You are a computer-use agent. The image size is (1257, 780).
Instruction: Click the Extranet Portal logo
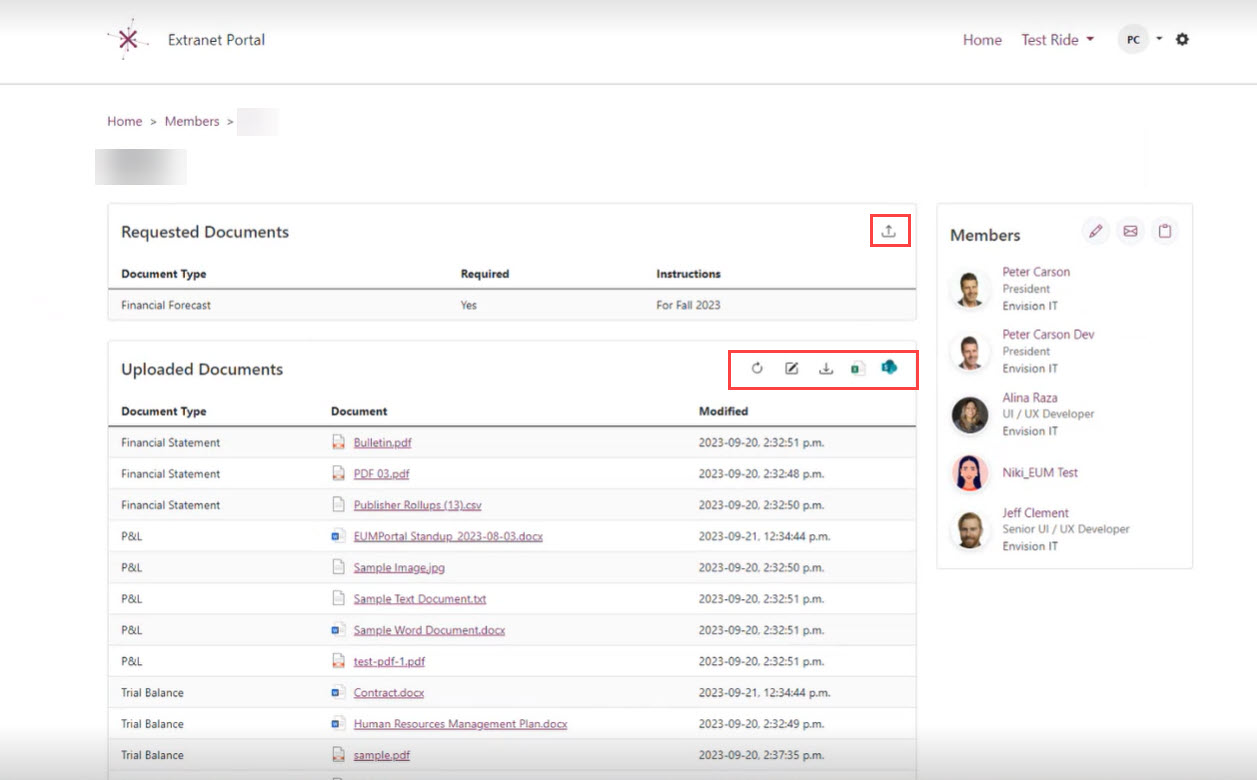pyautogui.click(x=127, y=40)
